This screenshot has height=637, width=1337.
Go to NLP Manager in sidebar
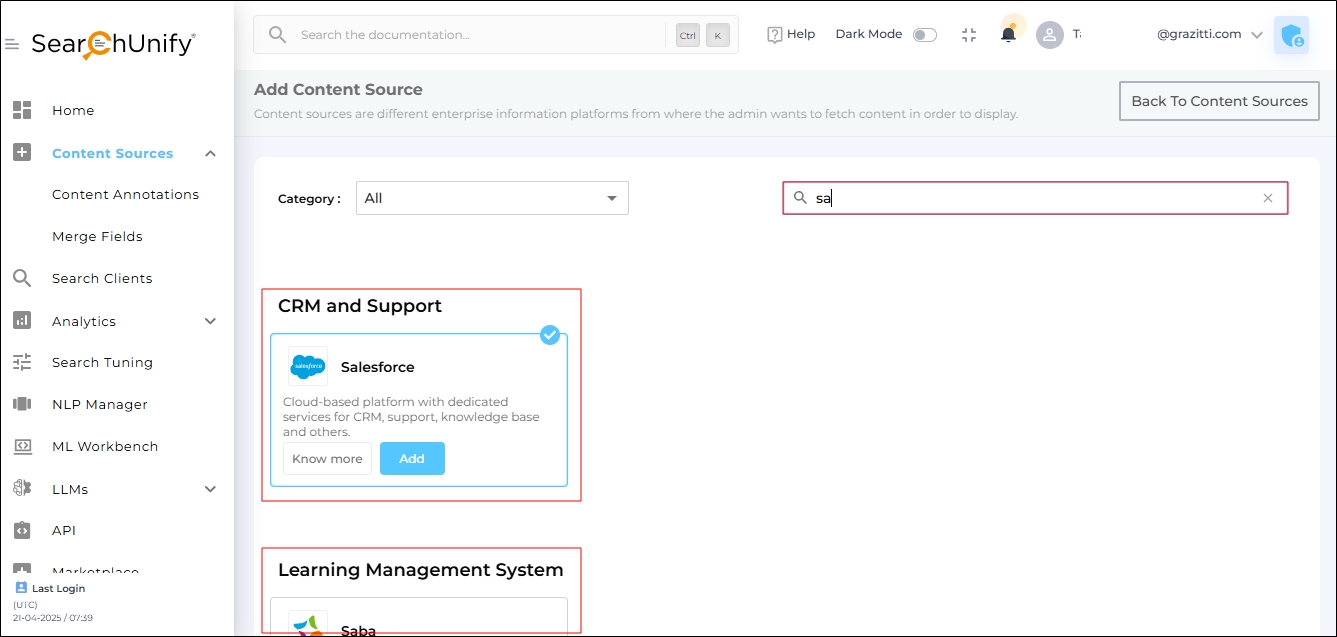pyautogui.click(x=99, y=404)
